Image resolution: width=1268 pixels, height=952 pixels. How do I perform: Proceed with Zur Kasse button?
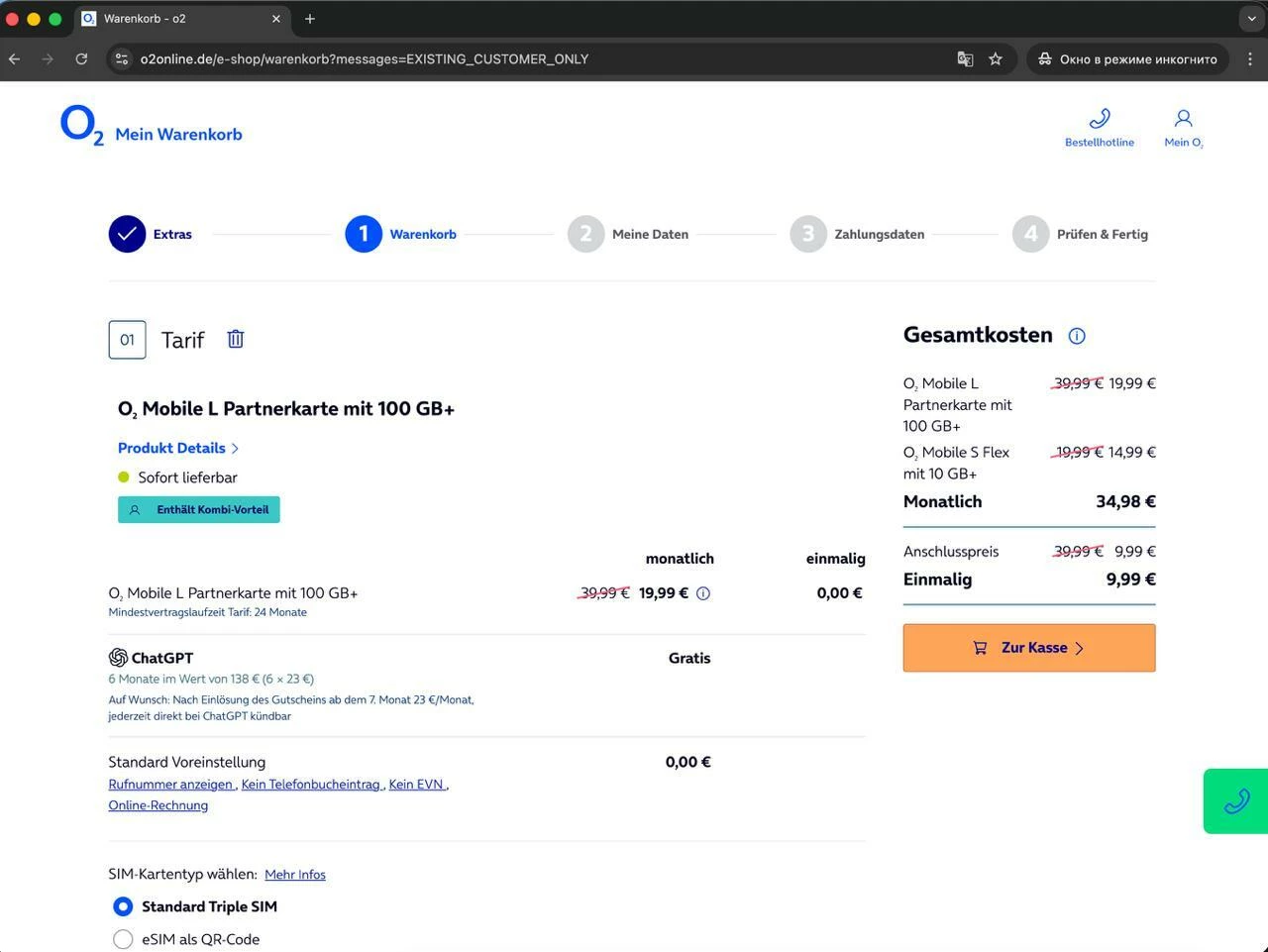pos(1028,648)
